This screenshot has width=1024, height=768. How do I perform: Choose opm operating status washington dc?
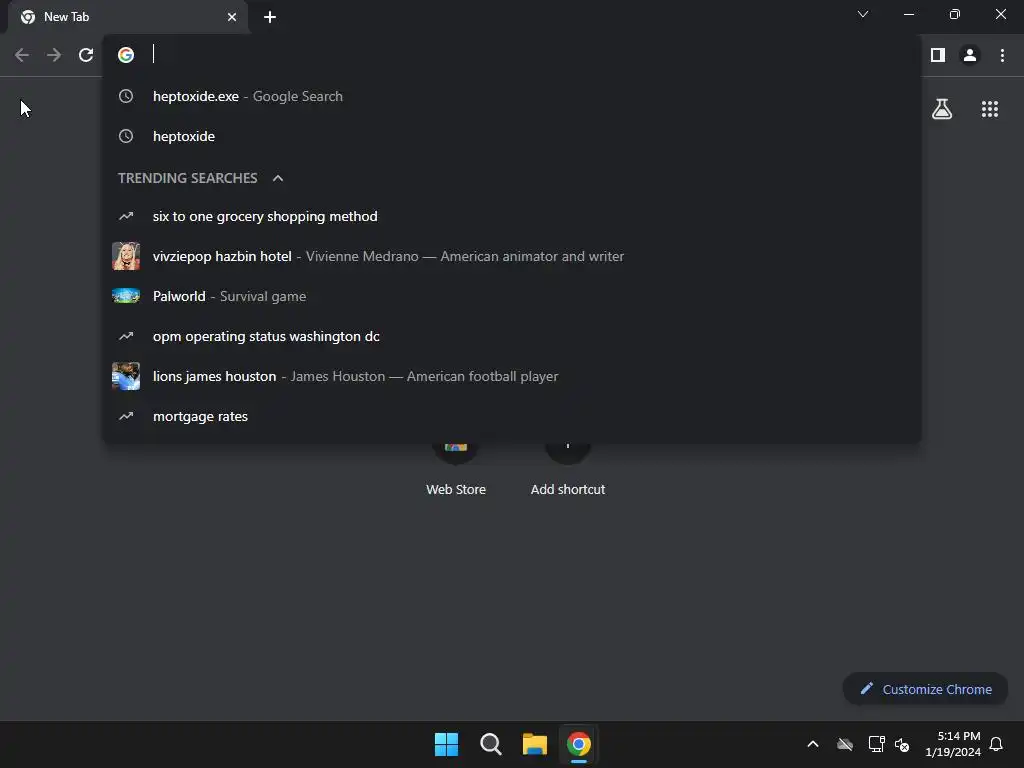tap(512, 336)
